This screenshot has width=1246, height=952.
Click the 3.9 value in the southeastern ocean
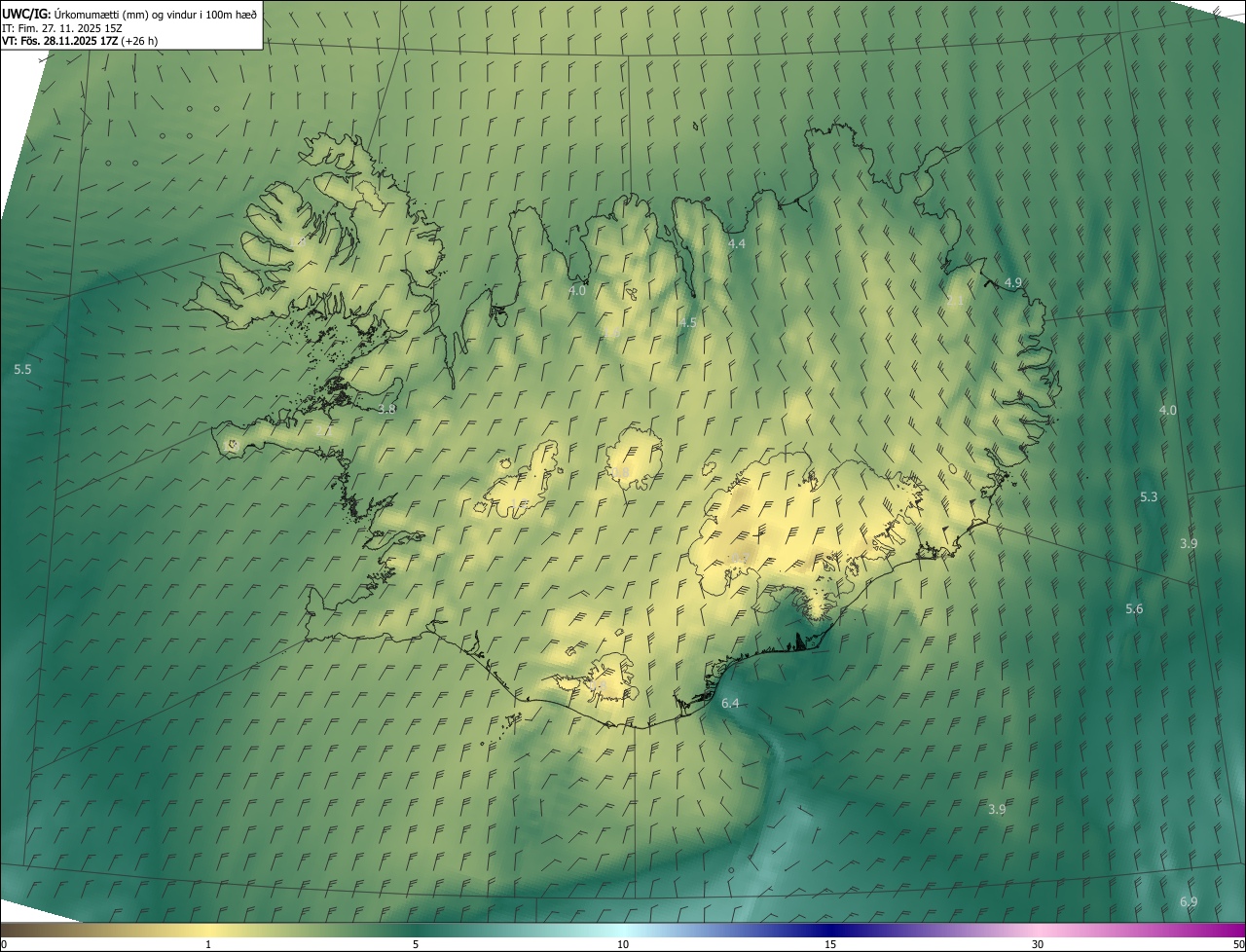pyautogui.click(x=997, y=810)
